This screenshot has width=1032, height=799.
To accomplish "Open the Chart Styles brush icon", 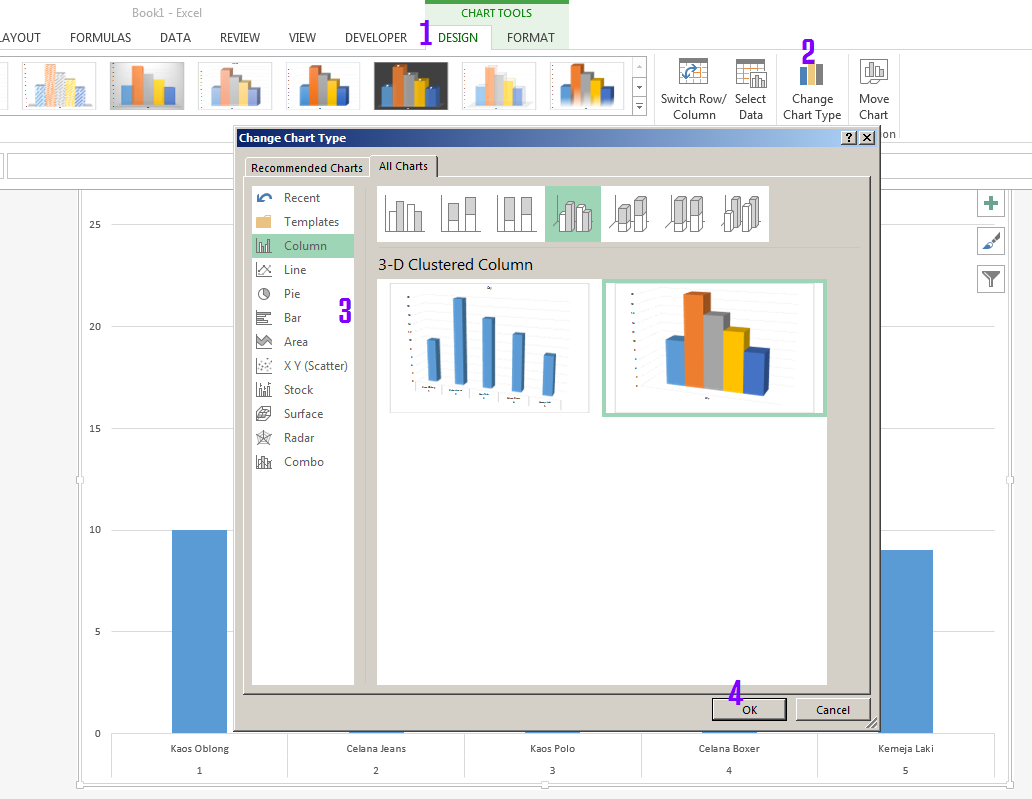I will (990, 241).
